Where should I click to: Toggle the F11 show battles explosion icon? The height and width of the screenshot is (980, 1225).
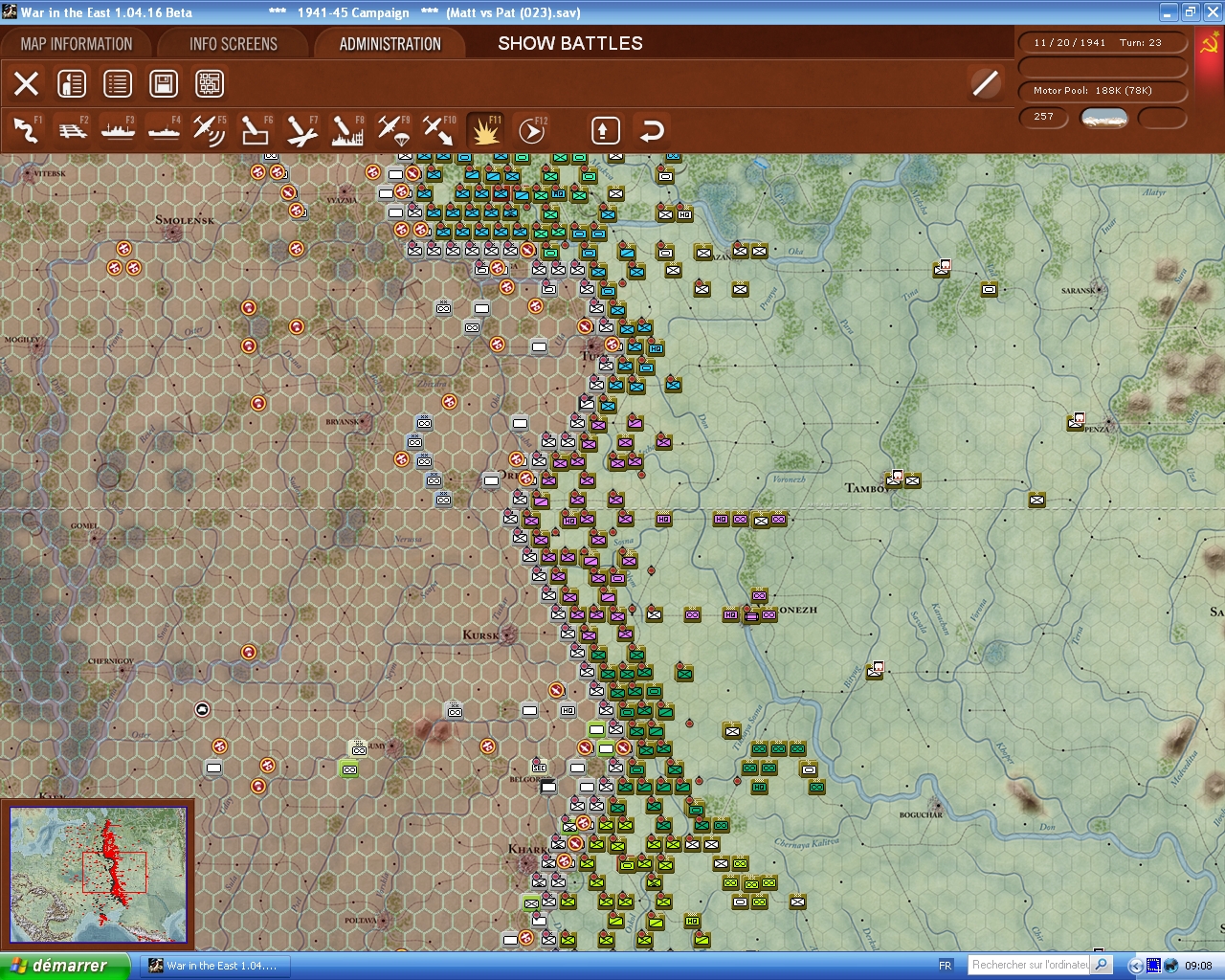pyautogui.click(x=485, y=130)
